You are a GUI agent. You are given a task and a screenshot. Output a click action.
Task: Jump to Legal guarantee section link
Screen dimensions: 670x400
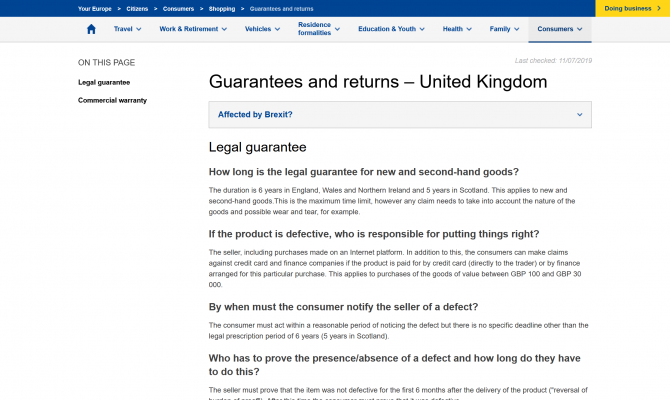tap(104, 82)
